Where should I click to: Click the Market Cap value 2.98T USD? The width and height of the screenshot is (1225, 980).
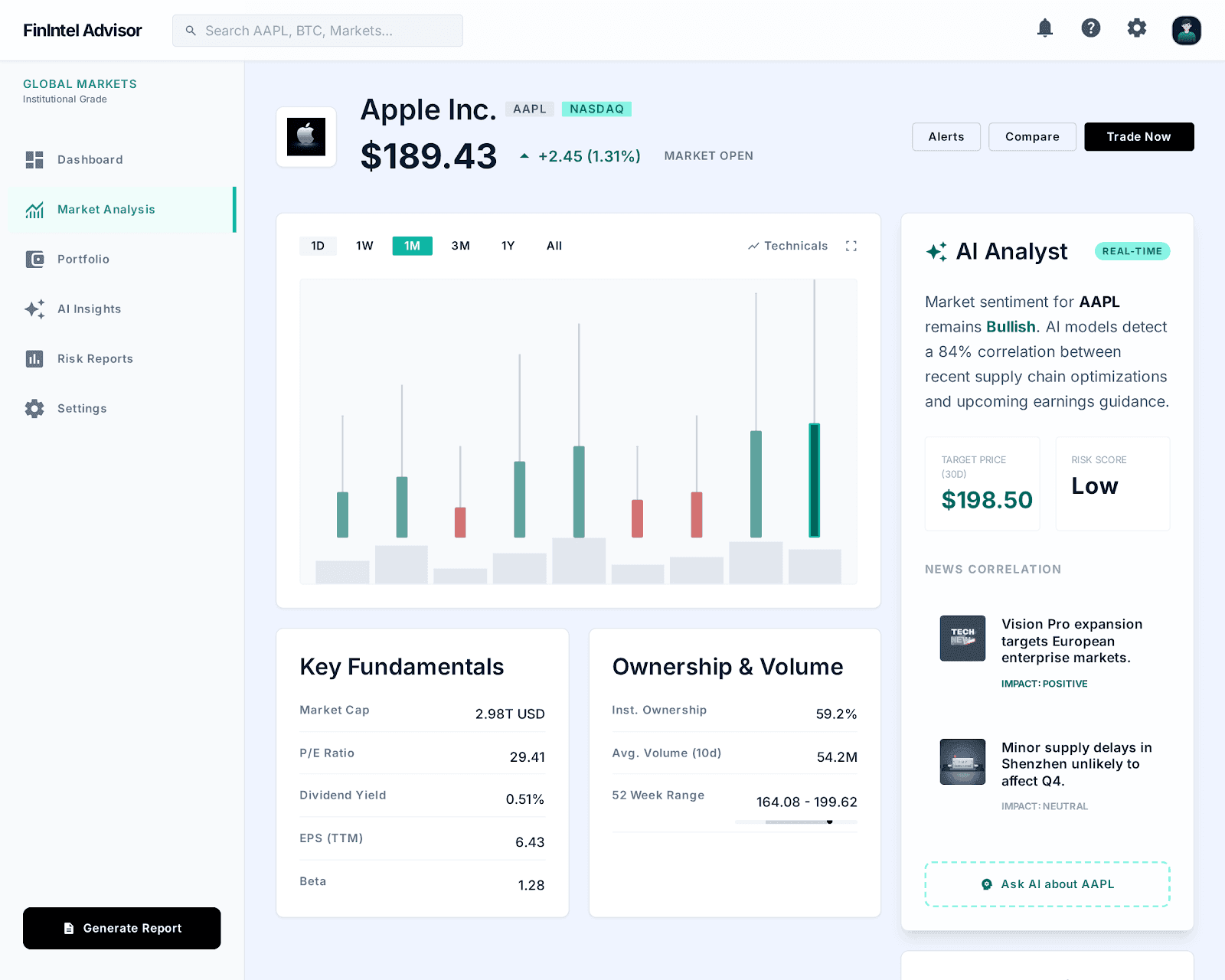point(510,714)
